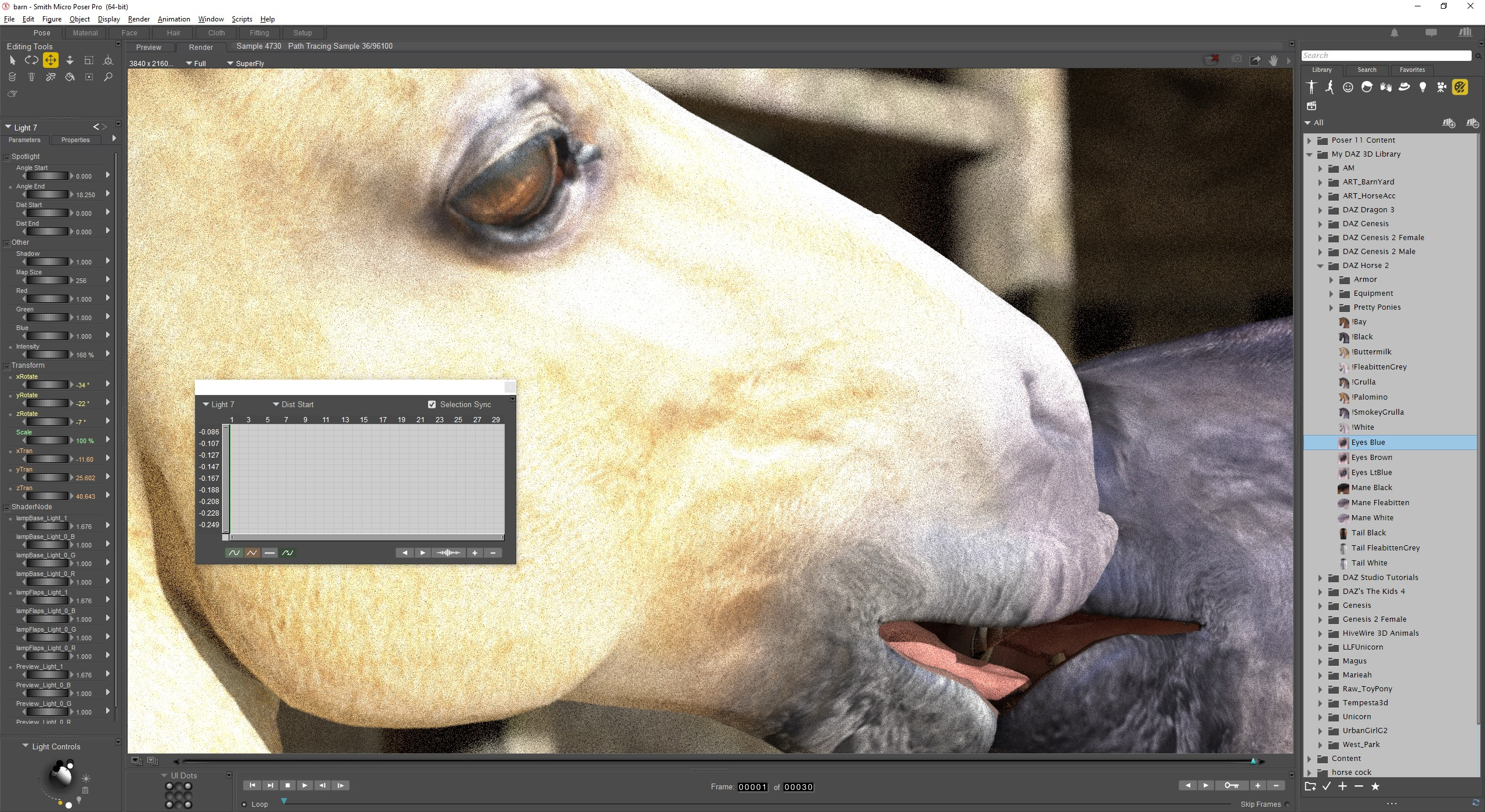Screen dimensions: 1485x812
Task: Open the Lights library category
Action: coord(1422,88)
